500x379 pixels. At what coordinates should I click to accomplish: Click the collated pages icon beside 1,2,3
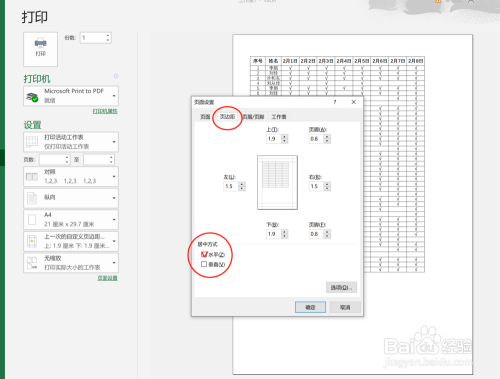pos(32,177)
